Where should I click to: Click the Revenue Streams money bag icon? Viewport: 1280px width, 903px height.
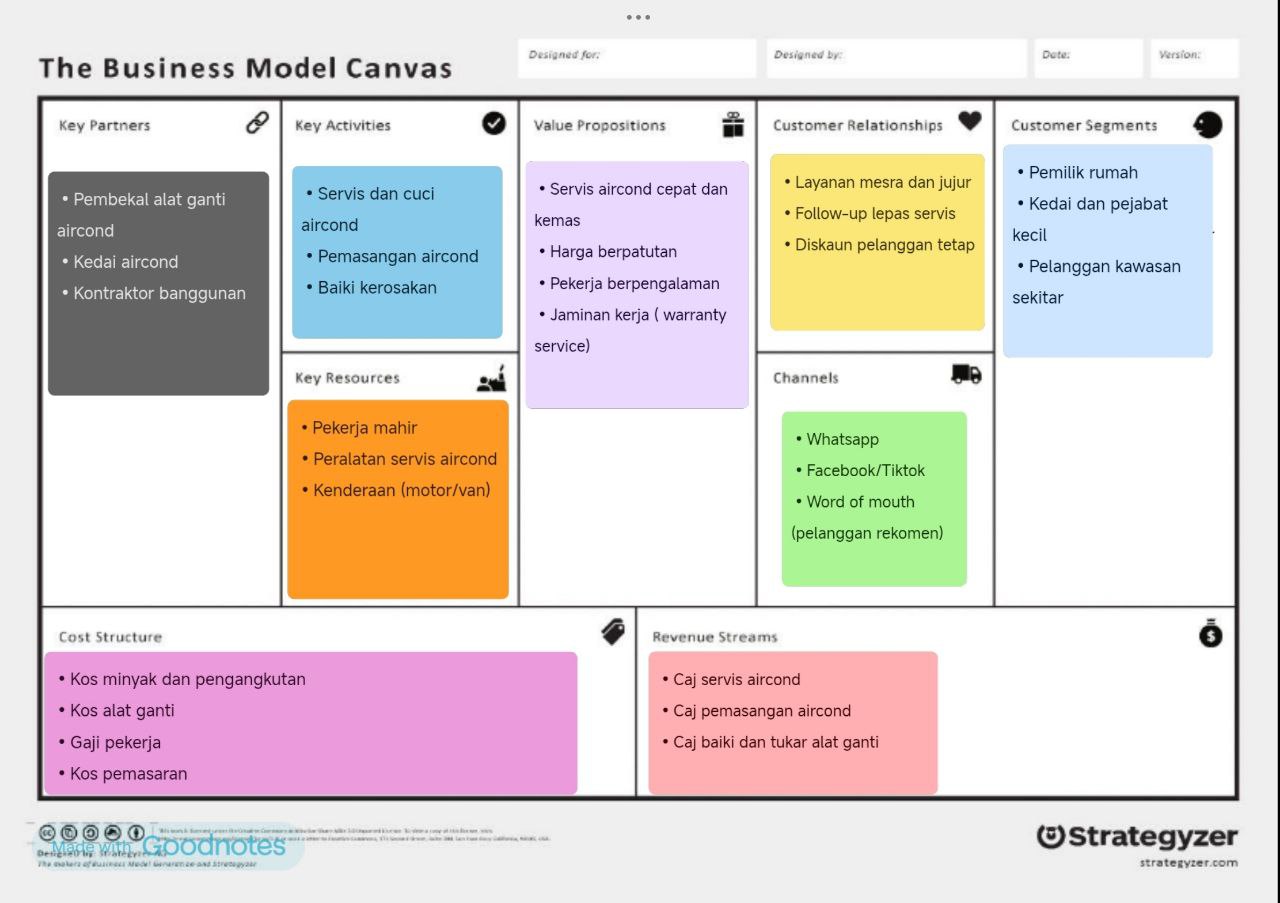click(x=1211, y=633)
